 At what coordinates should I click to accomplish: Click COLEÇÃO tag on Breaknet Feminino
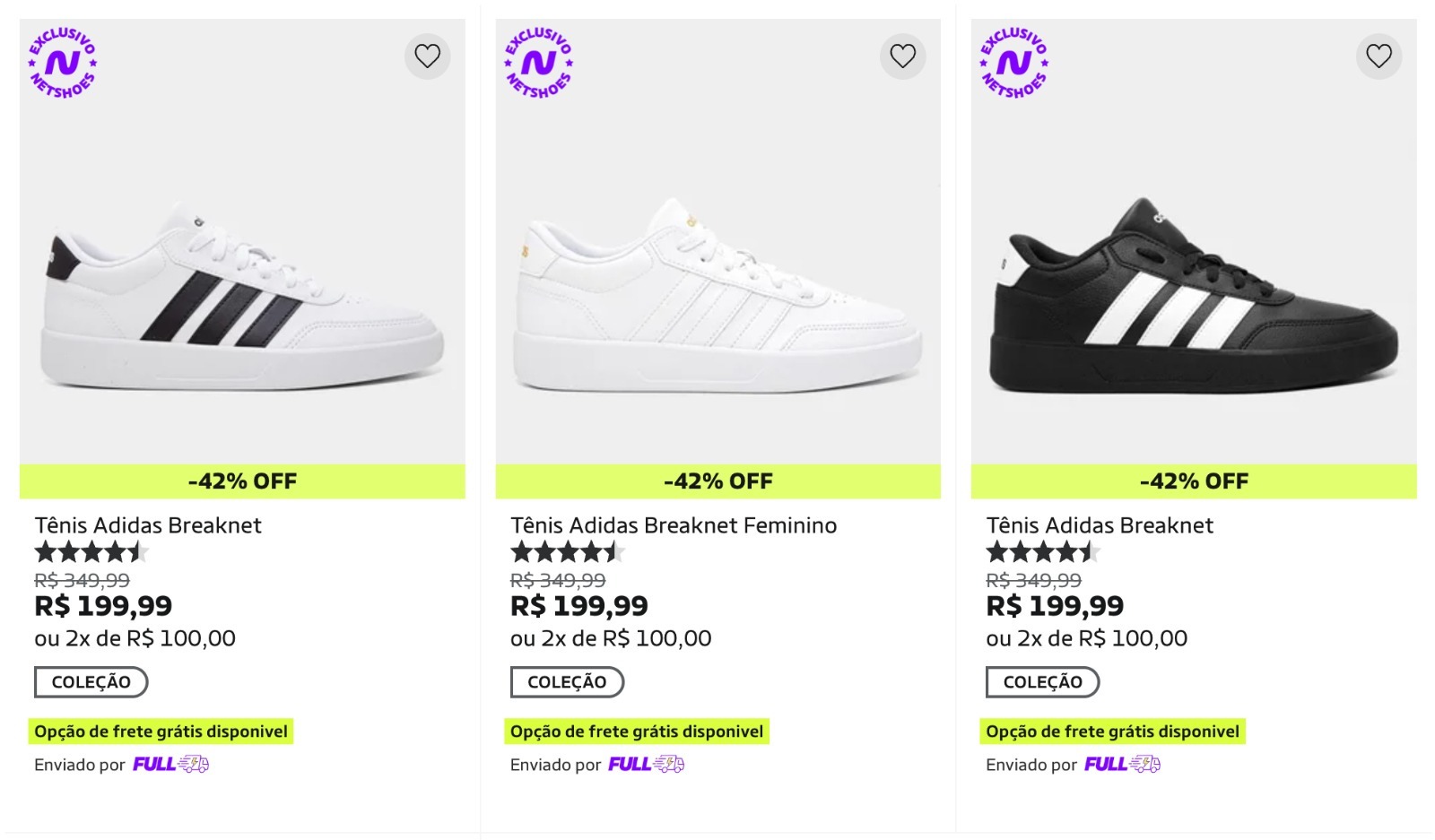point(567,682)
